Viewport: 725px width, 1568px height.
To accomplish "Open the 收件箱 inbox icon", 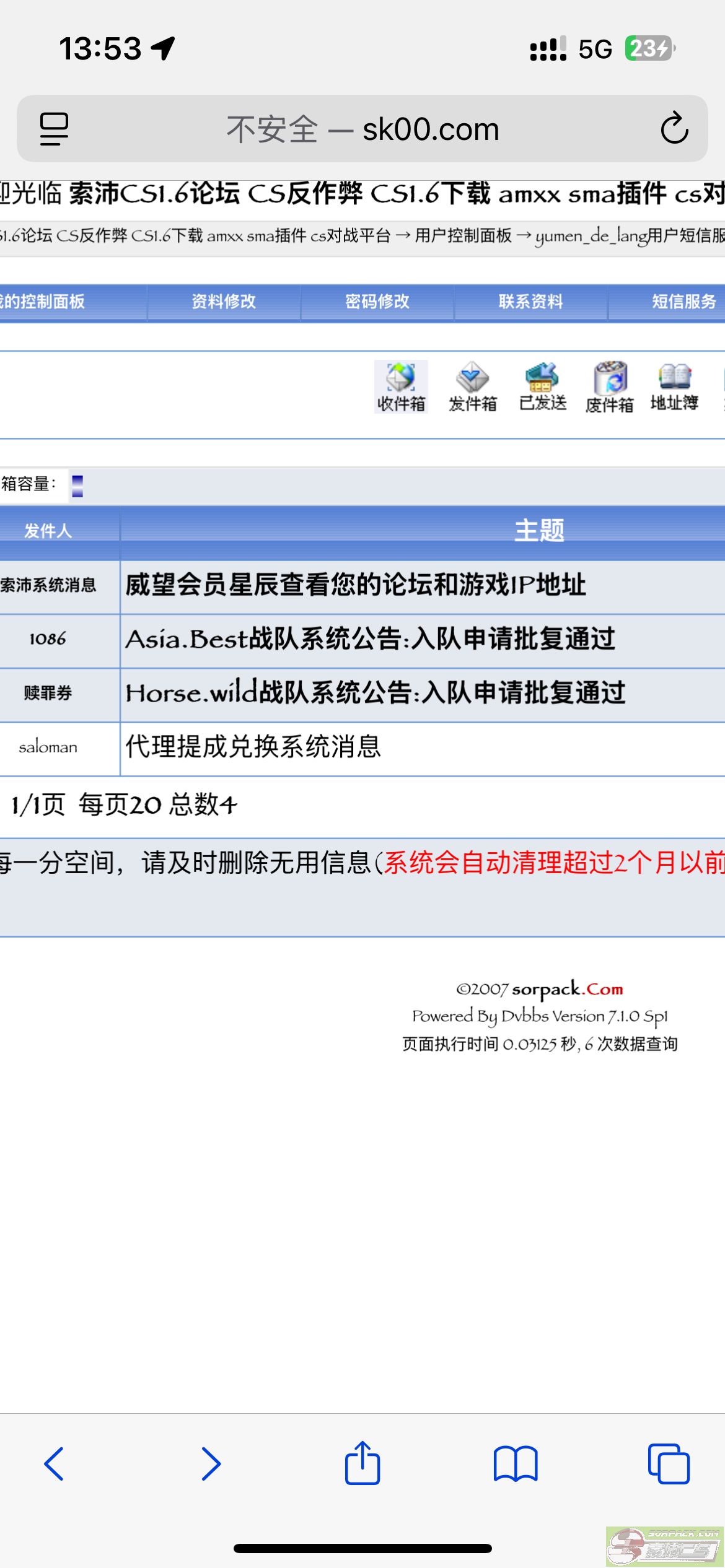I will click(x=401, y=387).
